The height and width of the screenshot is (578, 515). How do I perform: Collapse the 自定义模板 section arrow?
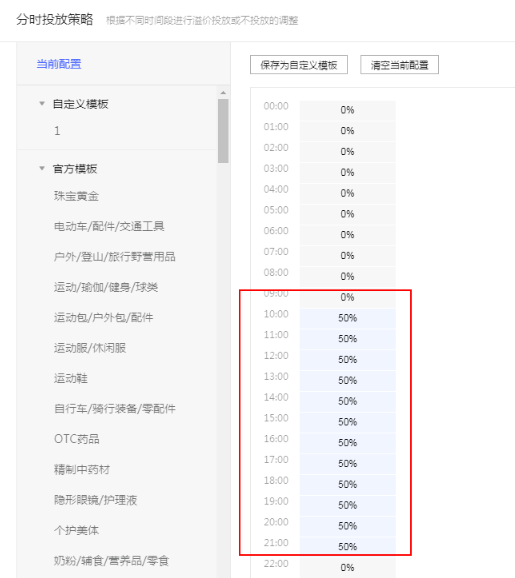pyautogui.click(x=42, y=104)
